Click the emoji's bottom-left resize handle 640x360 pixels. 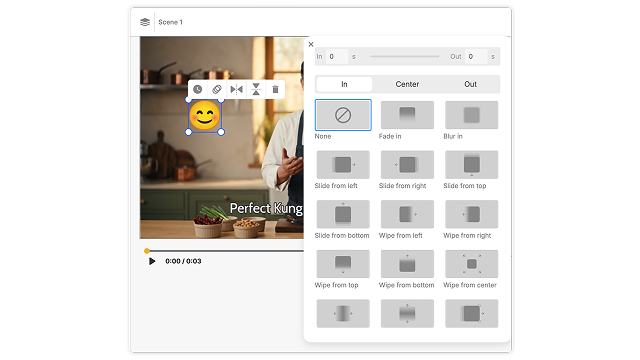tap(189, 132)
